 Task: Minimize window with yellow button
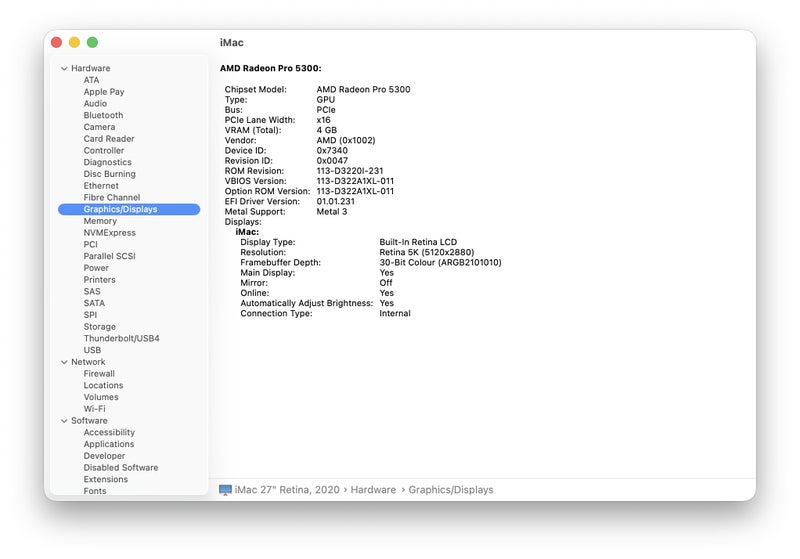[x=74, y=42]
